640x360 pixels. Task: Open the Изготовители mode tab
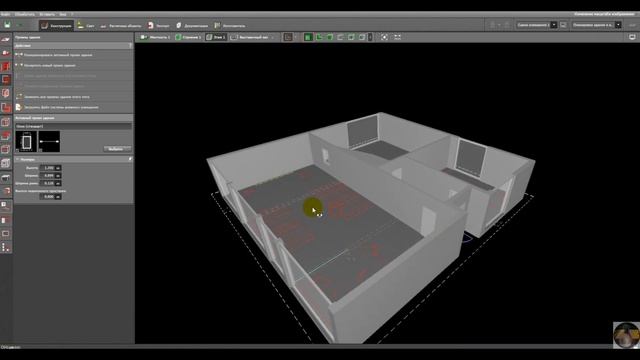click(230, 26)
